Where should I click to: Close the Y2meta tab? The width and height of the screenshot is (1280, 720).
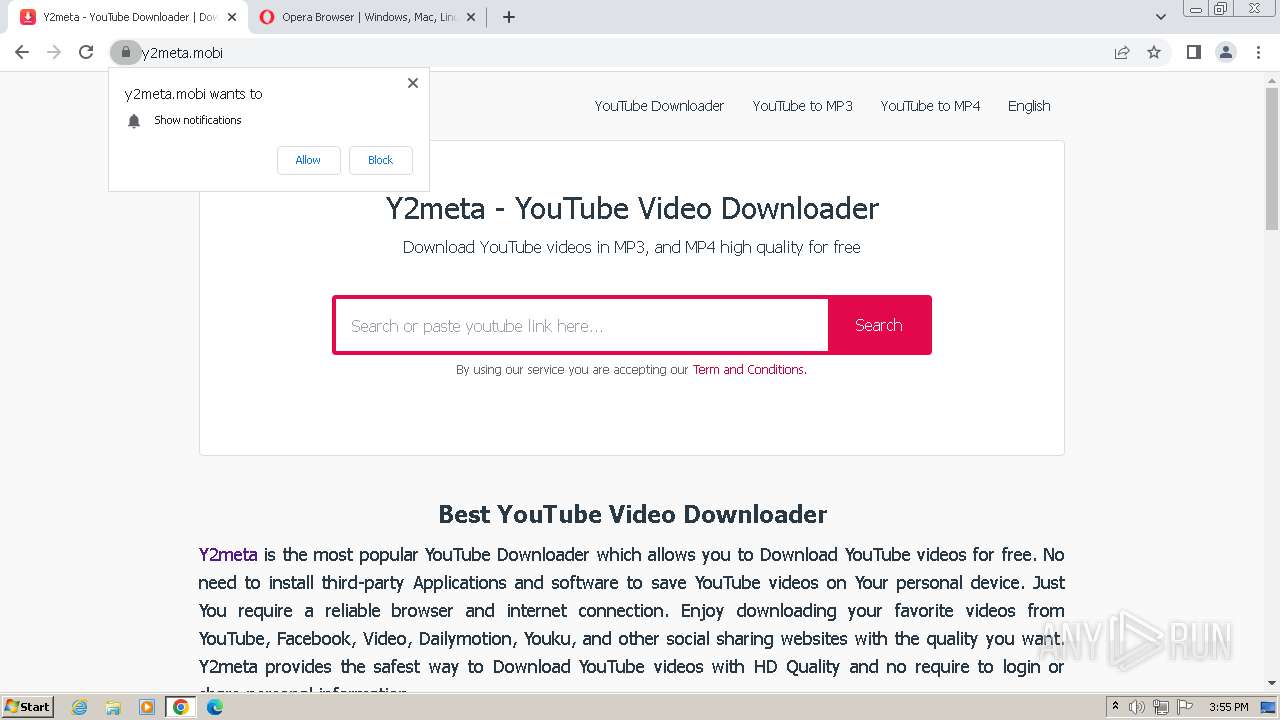232,17
